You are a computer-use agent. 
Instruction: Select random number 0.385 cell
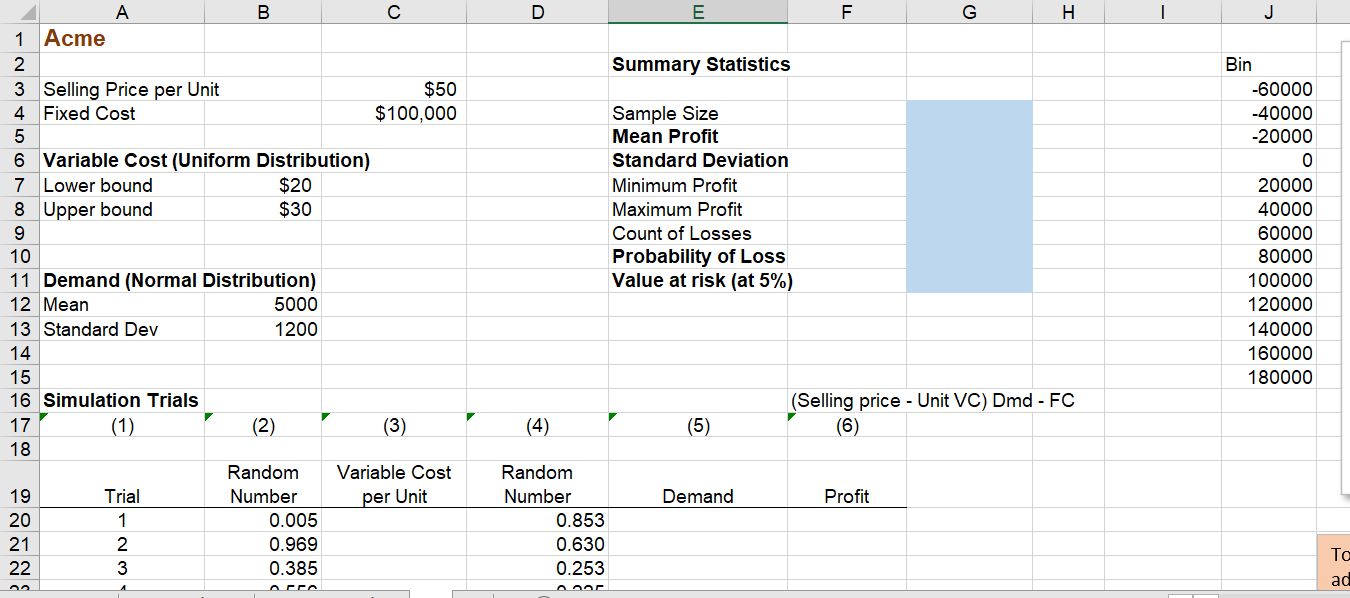[263, 568]
